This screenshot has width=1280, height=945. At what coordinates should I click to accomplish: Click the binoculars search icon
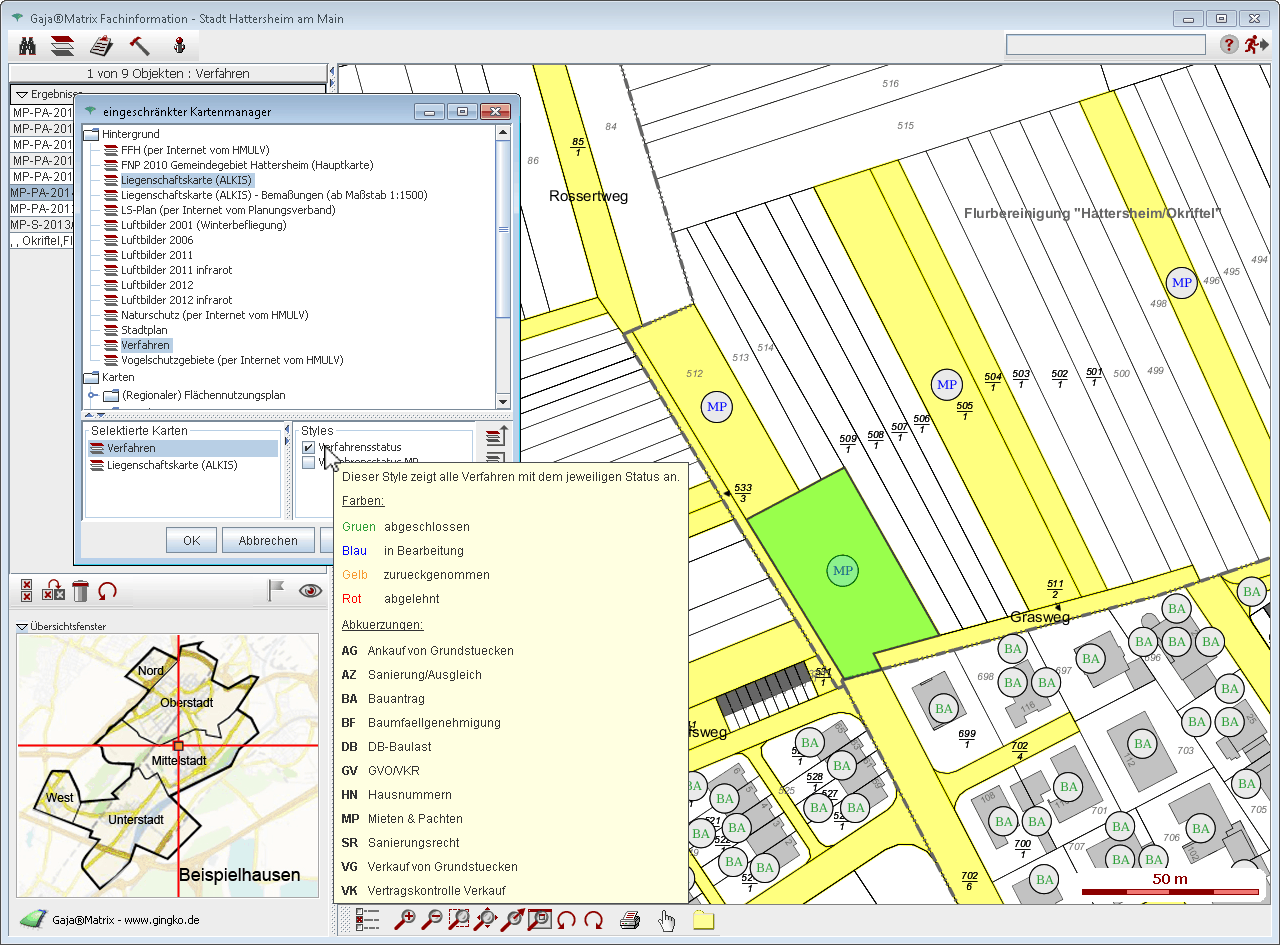tap(28, 45)
